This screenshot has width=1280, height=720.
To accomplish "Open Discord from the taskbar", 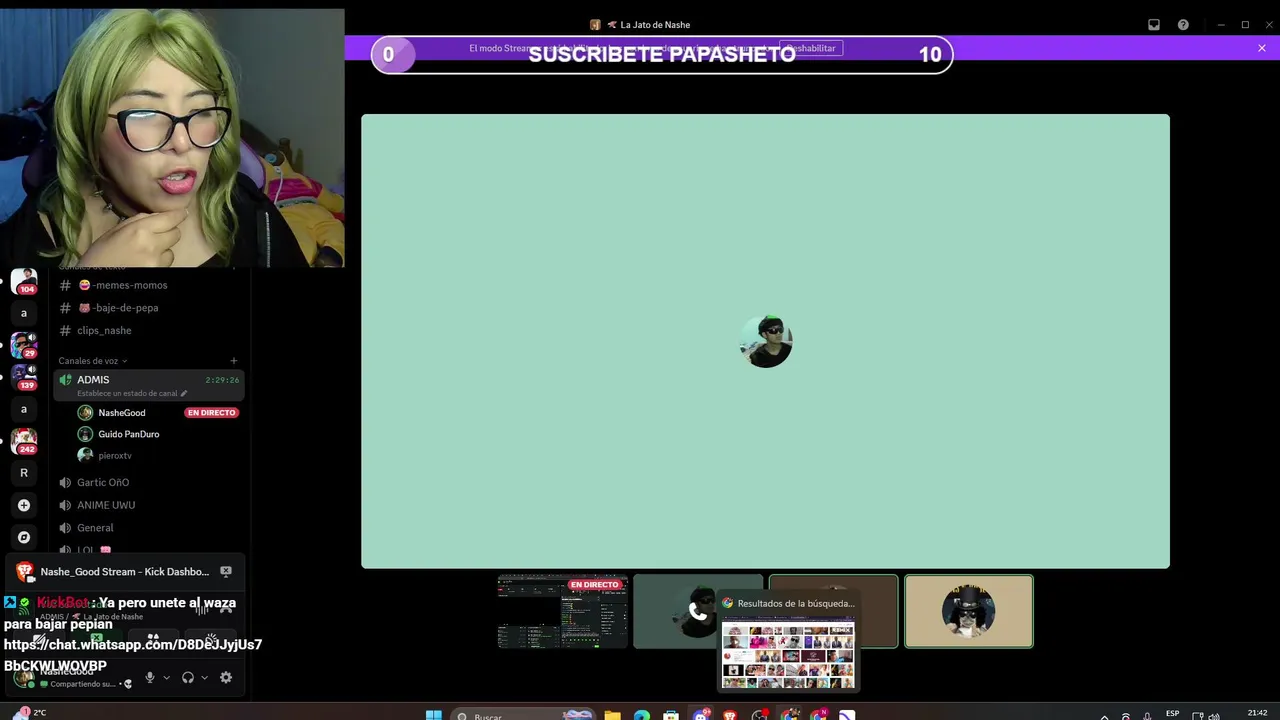I will click(701, 715).
